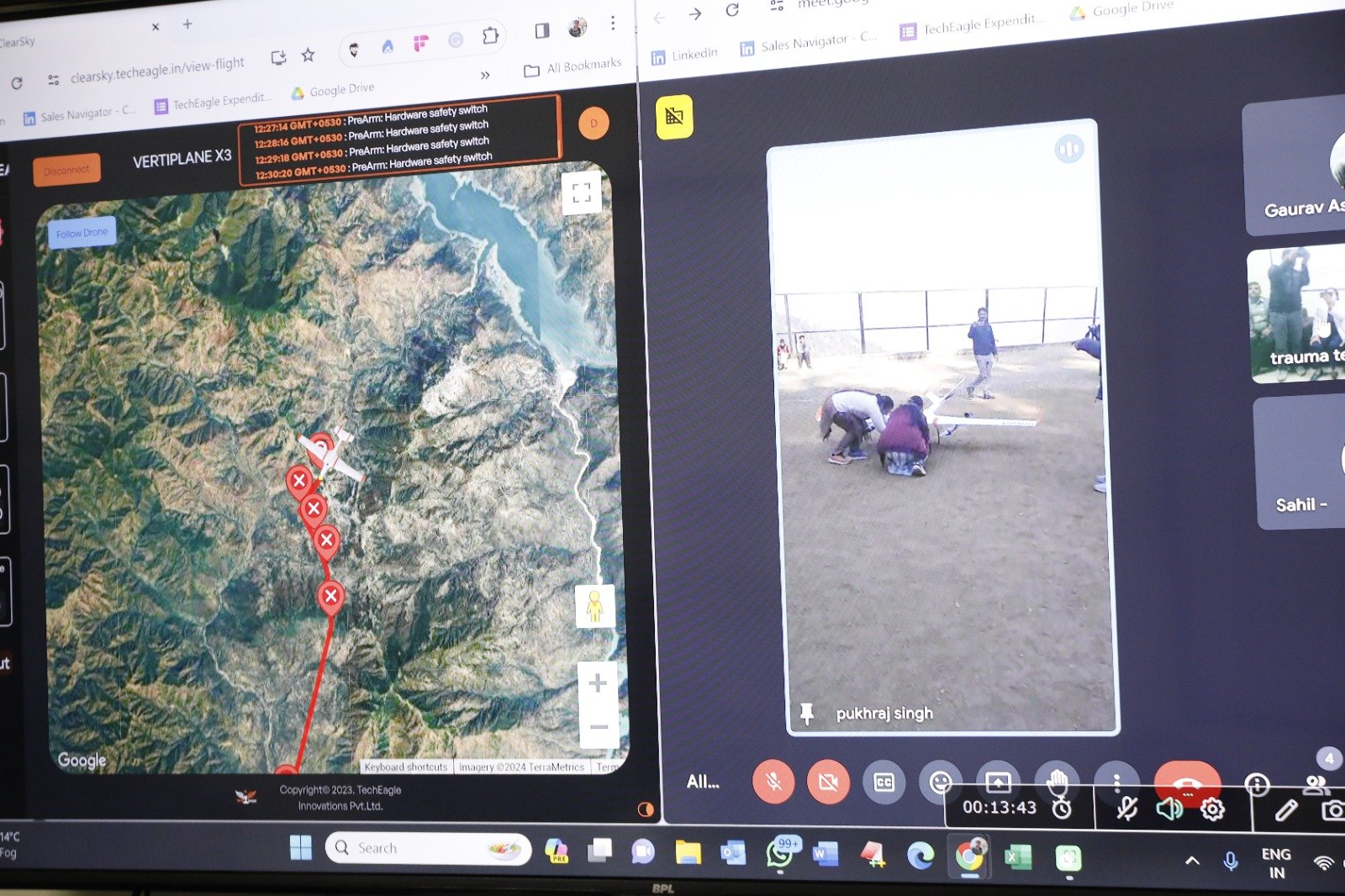
Task: Turn on the camera in Meet
Action: coord(828,783)
